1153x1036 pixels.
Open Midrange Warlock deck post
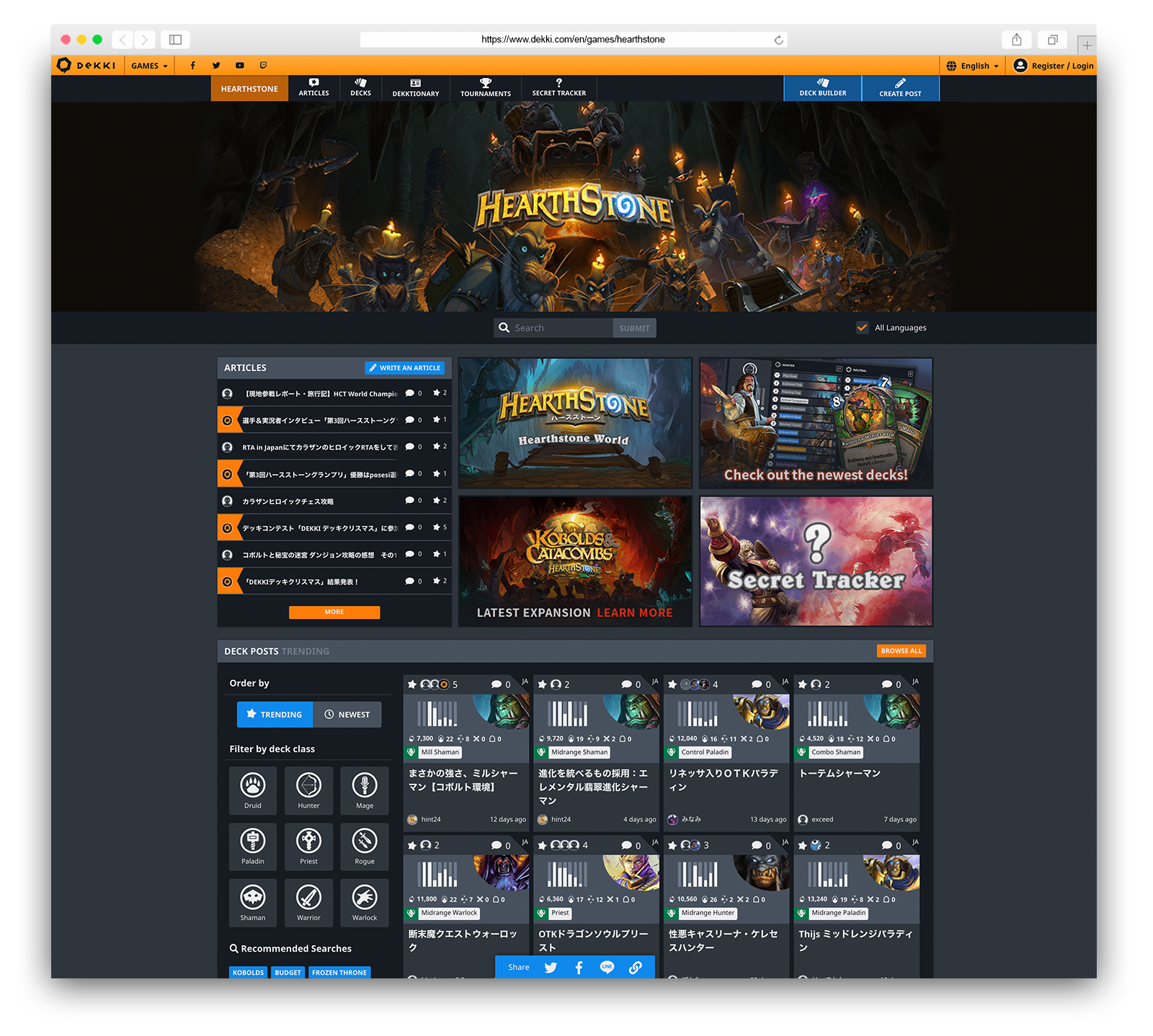pyautogui.click(x=466, y=907)
